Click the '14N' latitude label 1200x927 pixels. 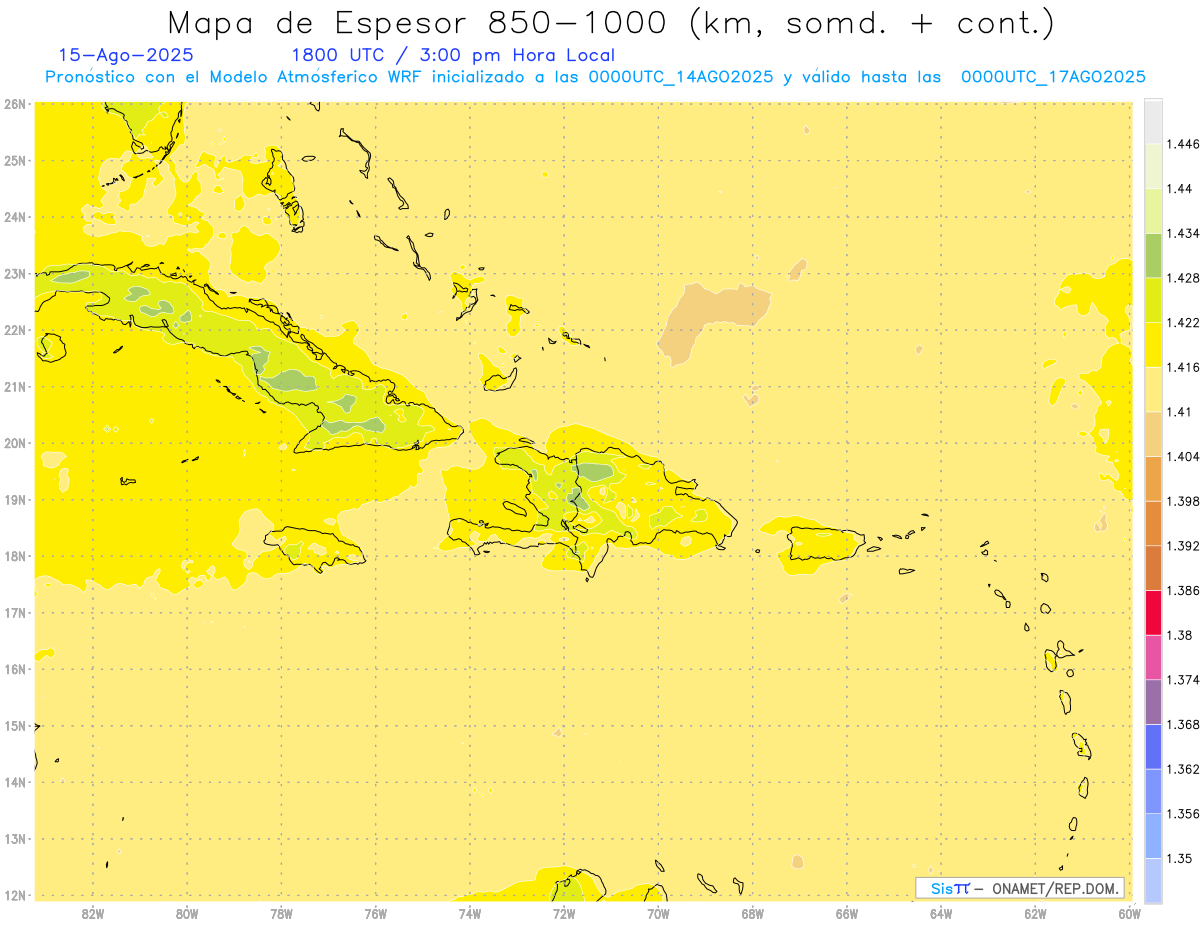15,782
